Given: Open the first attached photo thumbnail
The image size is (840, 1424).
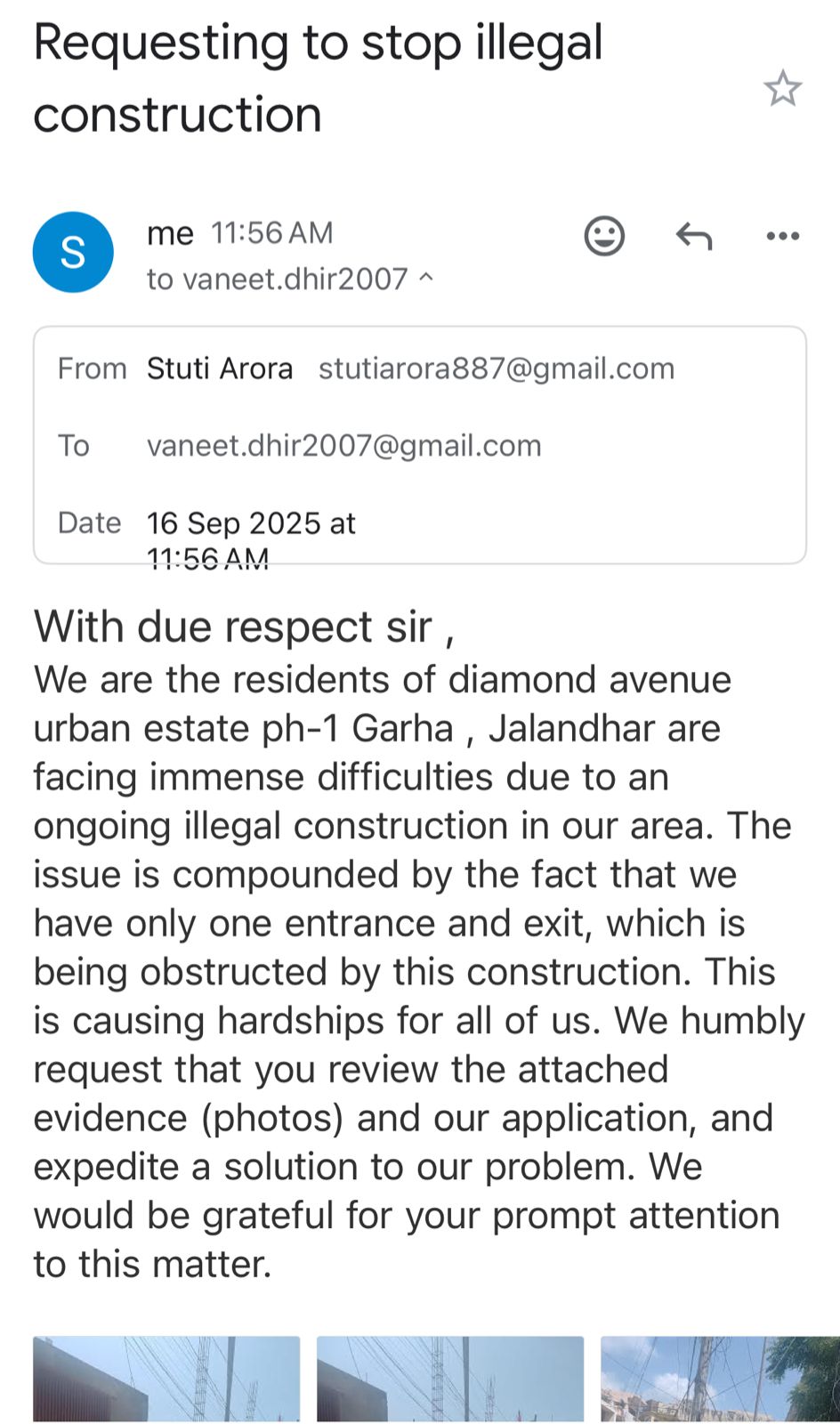Looking at the screenshot, I should coord(166,1378).
